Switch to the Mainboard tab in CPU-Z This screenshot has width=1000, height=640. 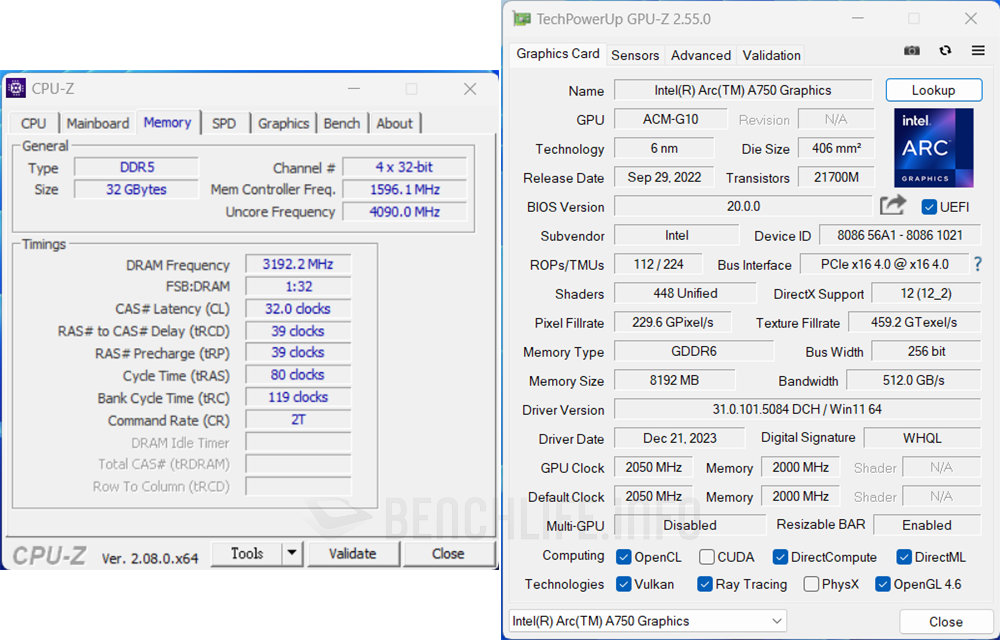coord(98,123)
